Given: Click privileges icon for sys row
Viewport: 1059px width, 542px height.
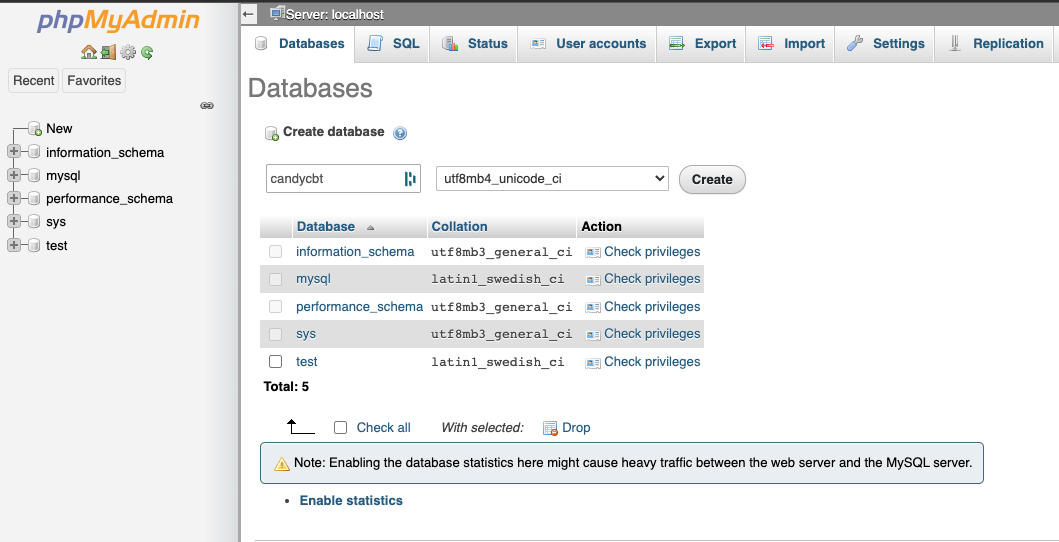Looking at the screenshot, I should pos(593,335).
